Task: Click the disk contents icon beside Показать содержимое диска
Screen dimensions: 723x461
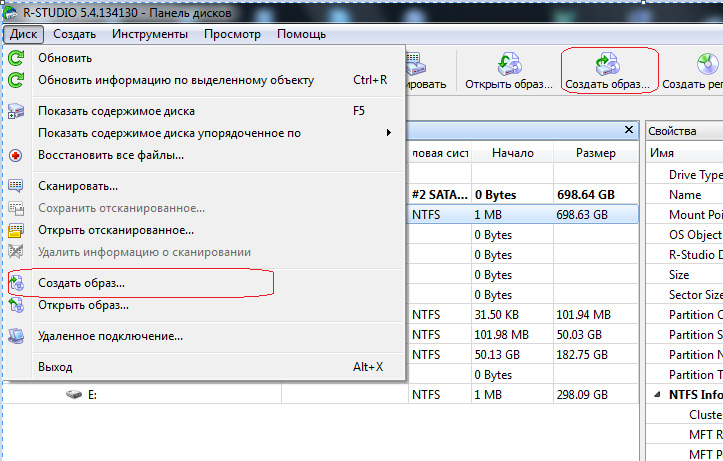Action: click(16, 111)
